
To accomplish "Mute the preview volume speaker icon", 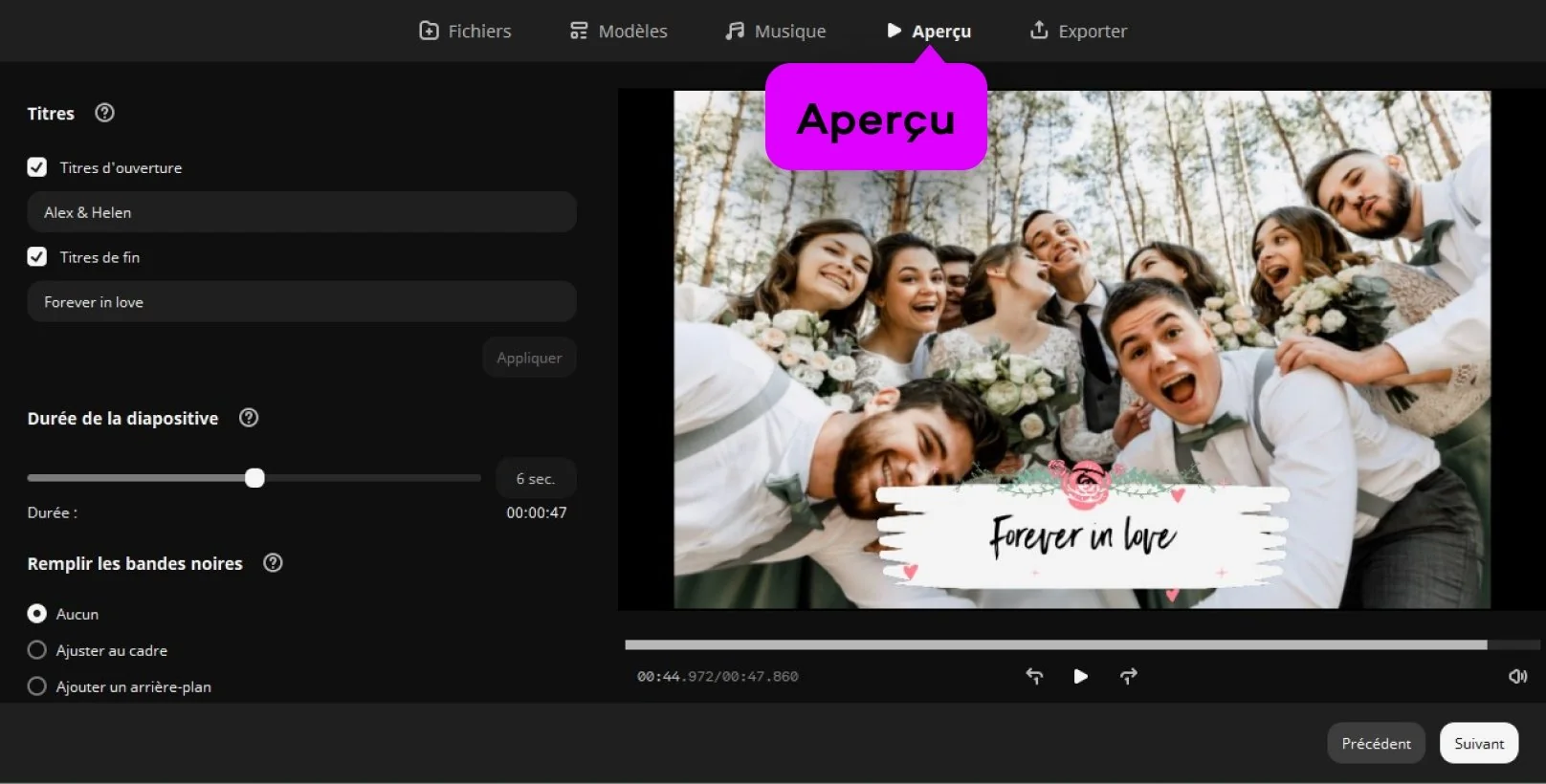I will (1517, 676).
